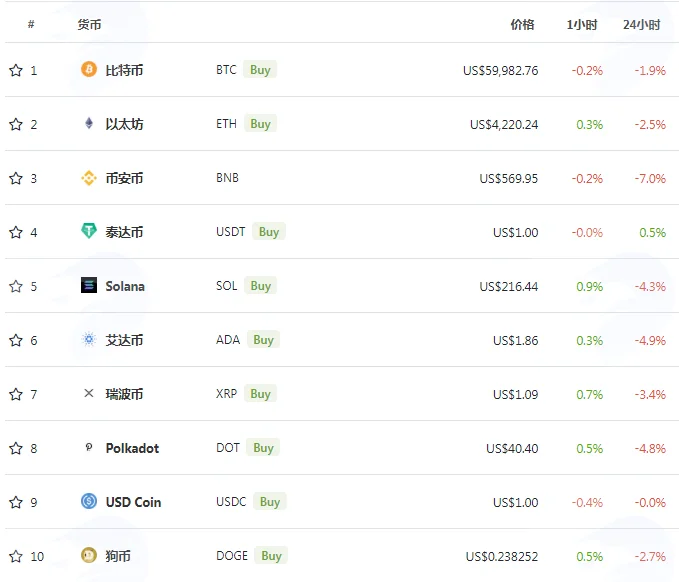The image size is (679, 582).
Task: Click the XRP ripple logo icon
Action: (x=89, y=393)
